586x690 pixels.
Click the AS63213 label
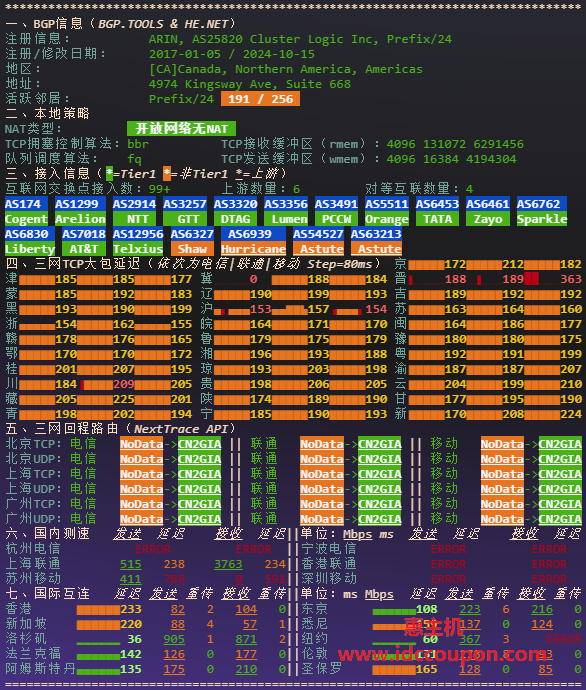coord(376,234)
